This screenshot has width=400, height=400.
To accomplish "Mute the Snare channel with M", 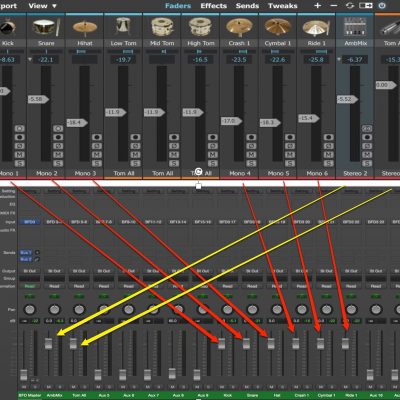I will [58, 155].
